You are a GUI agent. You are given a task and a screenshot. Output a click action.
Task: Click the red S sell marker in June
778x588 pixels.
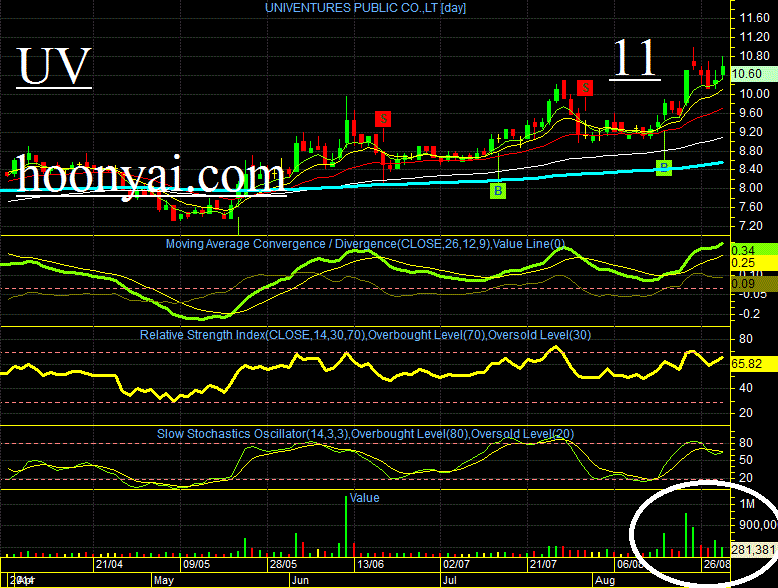coord(383,119)
